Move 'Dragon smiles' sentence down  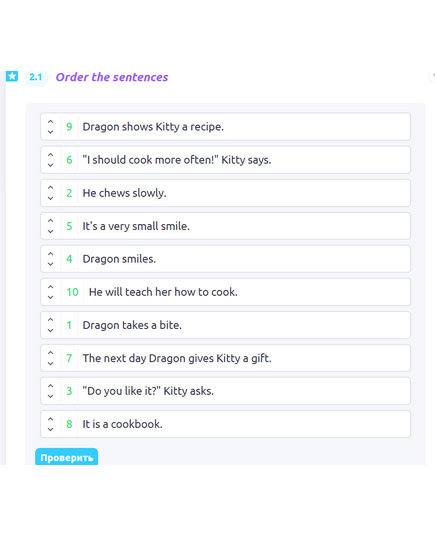[50, 264]
